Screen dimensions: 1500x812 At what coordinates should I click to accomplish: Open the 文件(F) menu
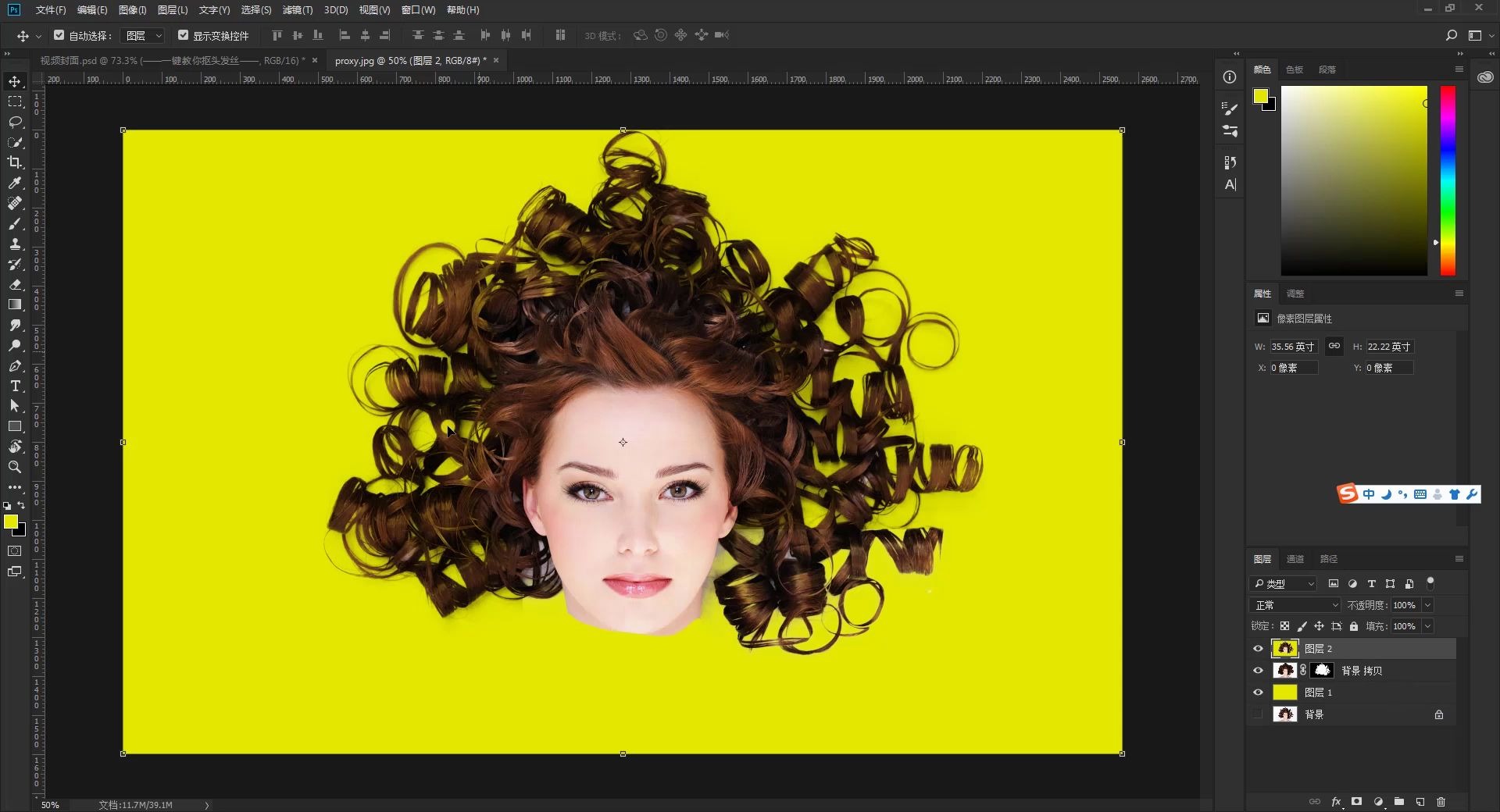tap(51, 10)
